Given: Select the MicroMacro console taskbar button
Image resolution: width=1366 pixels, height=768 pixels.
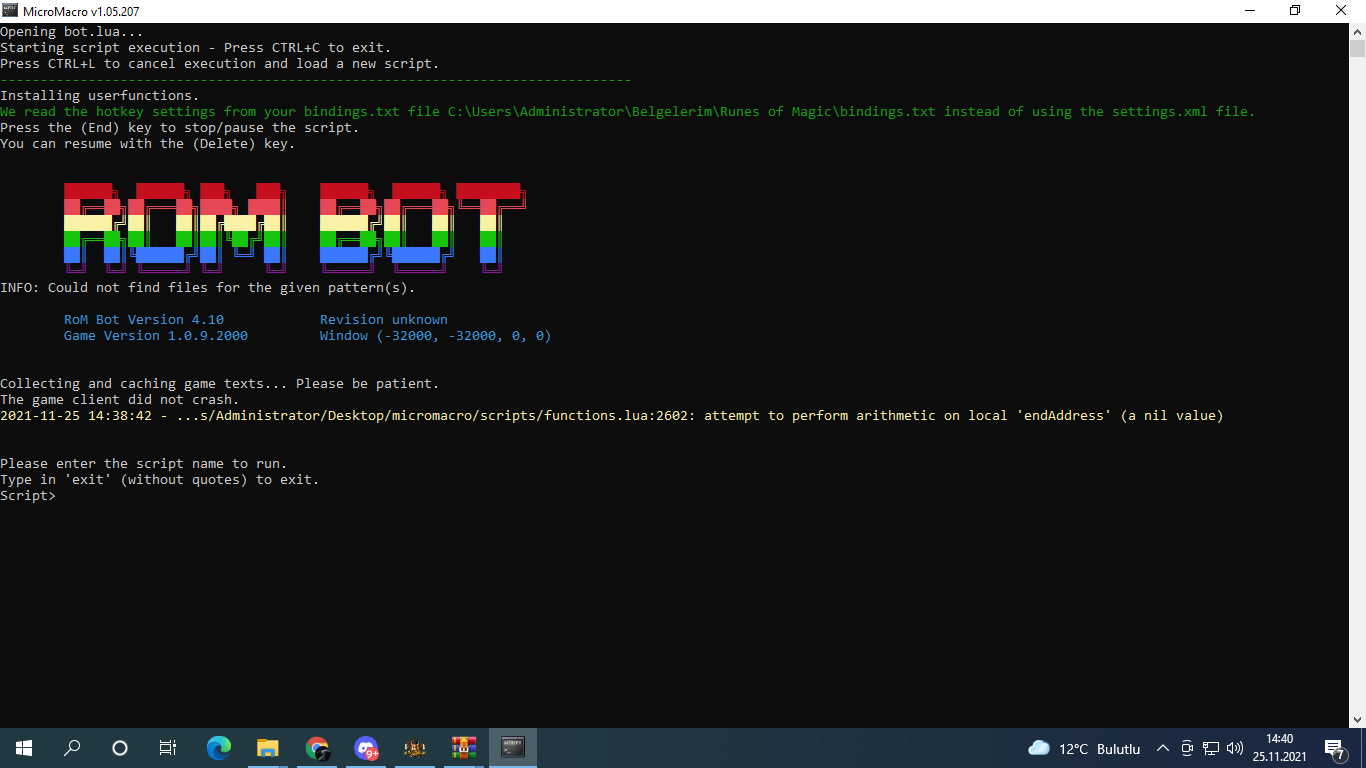Looking at the screenshot, I should click(x=513, y=748).
